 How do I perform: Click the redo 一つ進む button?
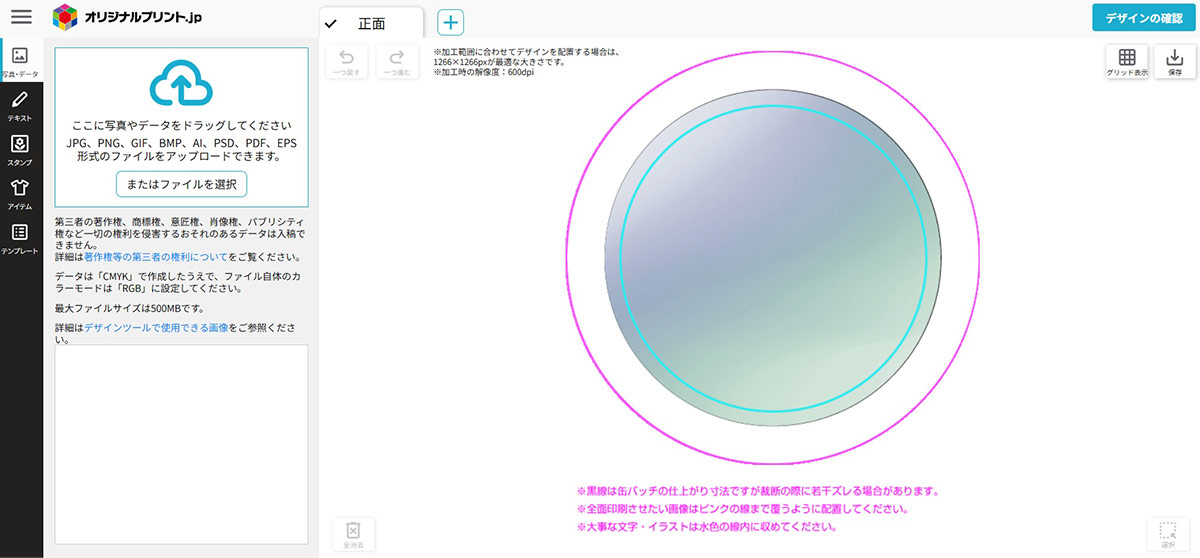[397, 63]
